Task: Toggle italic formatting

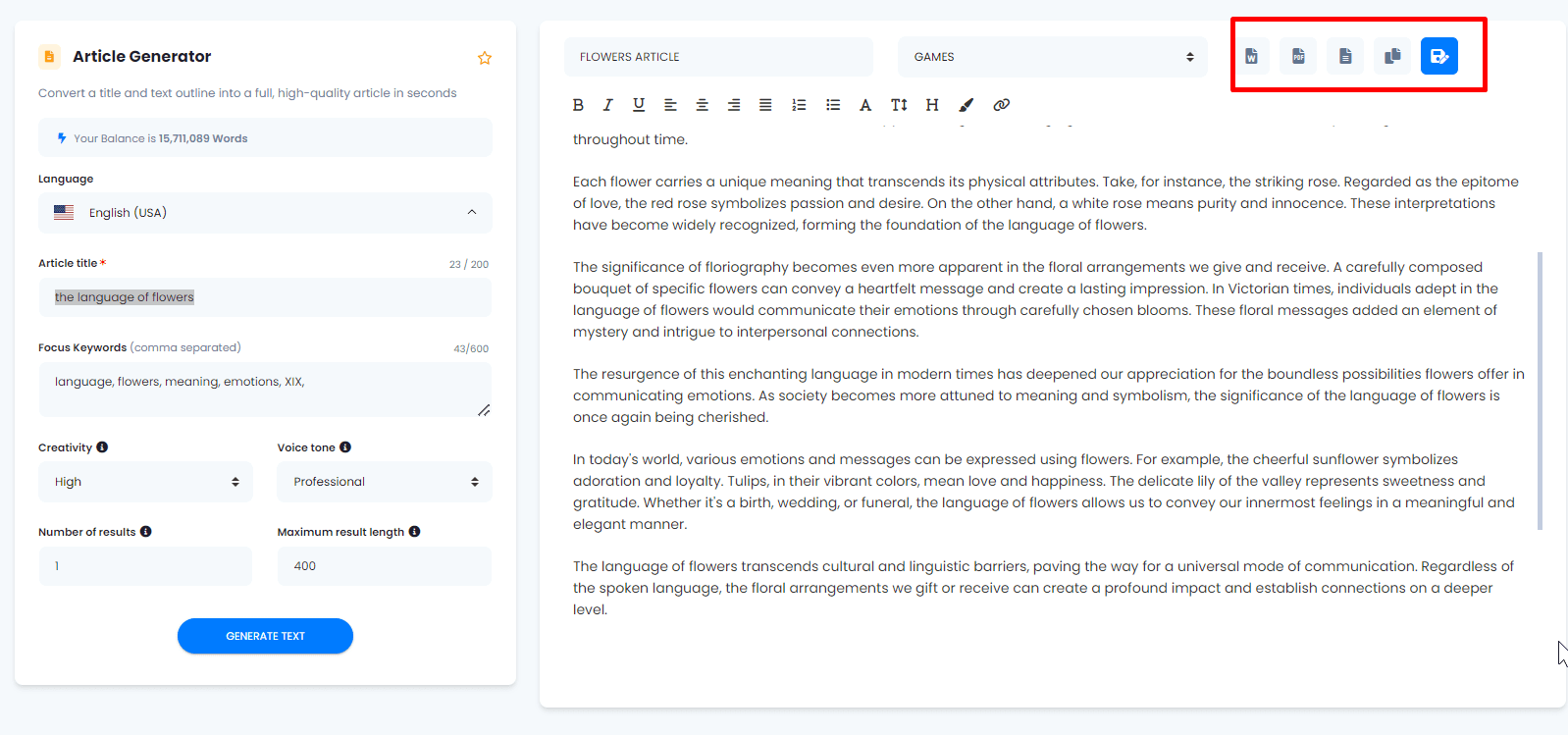Action: click(x=608, y=105)
